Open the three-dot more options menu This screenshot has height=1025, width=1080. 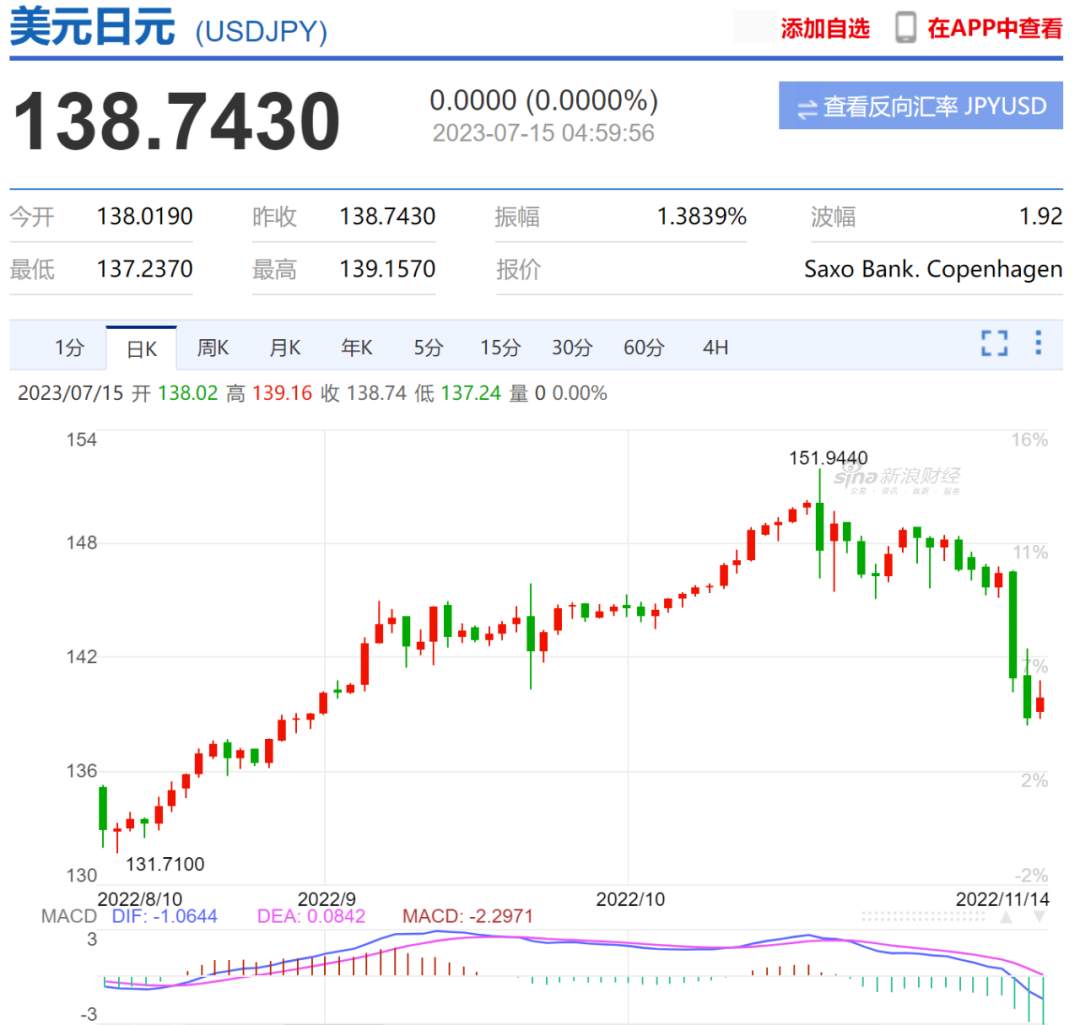[x=1038, y=342]
